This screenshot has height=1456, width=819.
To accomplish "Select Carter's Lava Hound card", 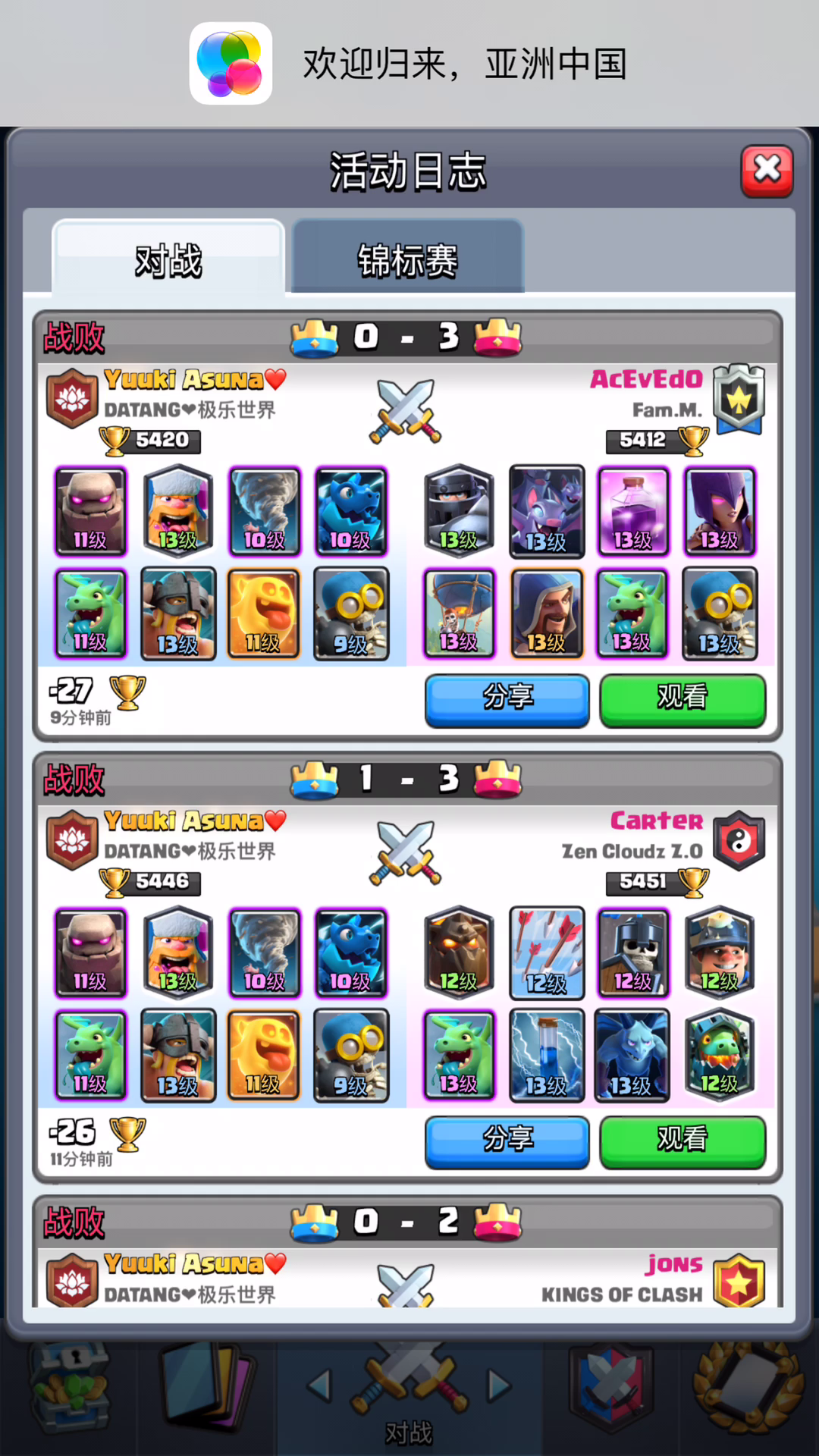I will point(459,952).
